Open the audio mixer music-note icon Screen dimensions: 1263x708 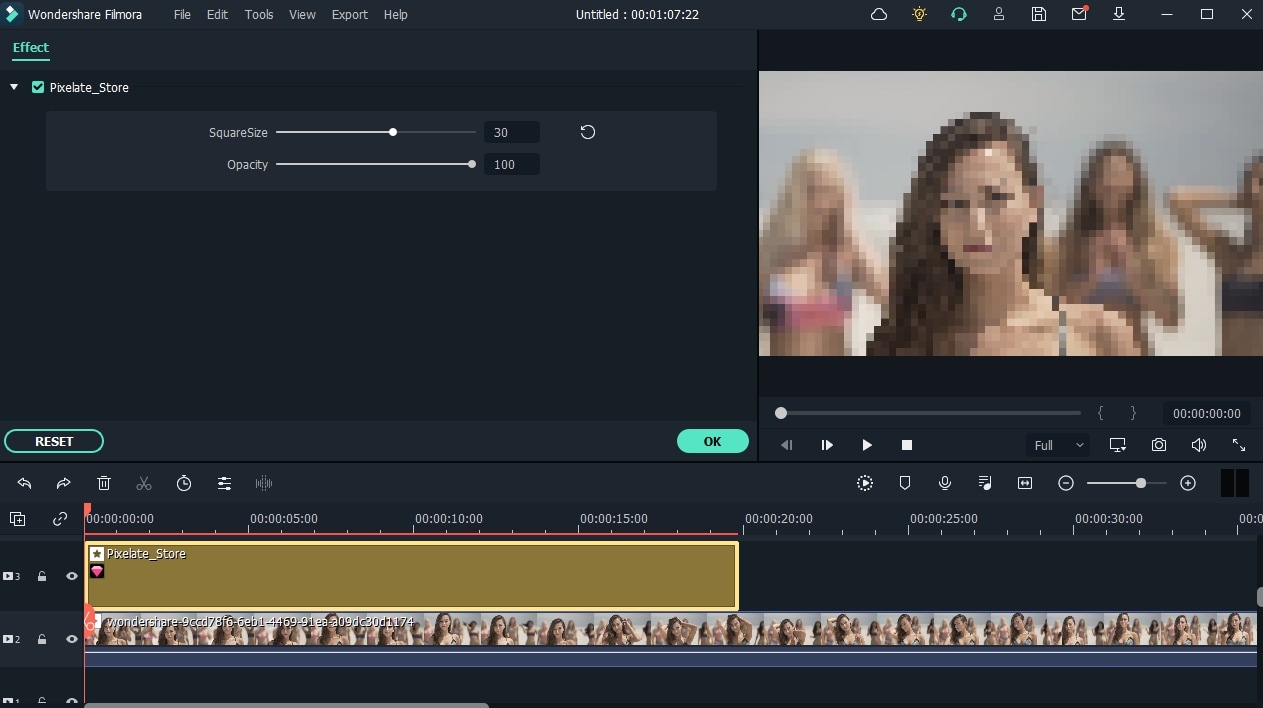[x=985, y=483]
